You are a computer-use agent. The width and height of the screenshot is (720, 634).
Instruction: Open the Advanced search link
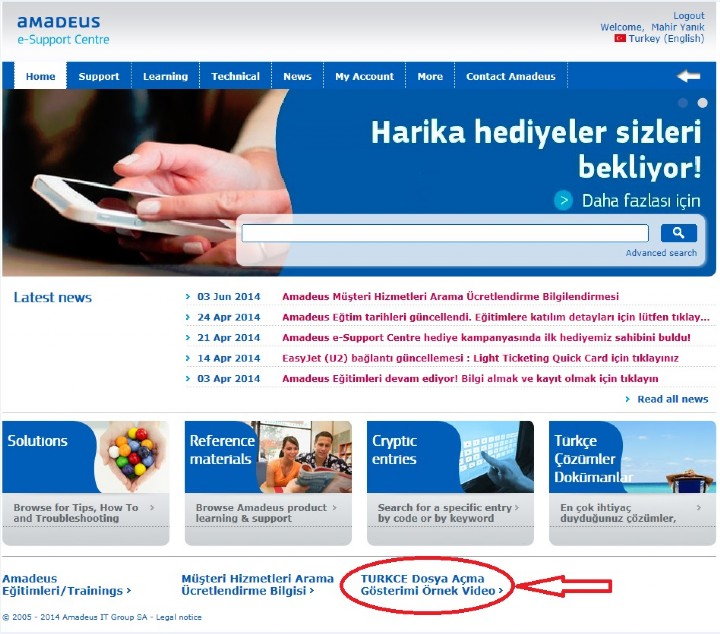(x=661, y=253)
